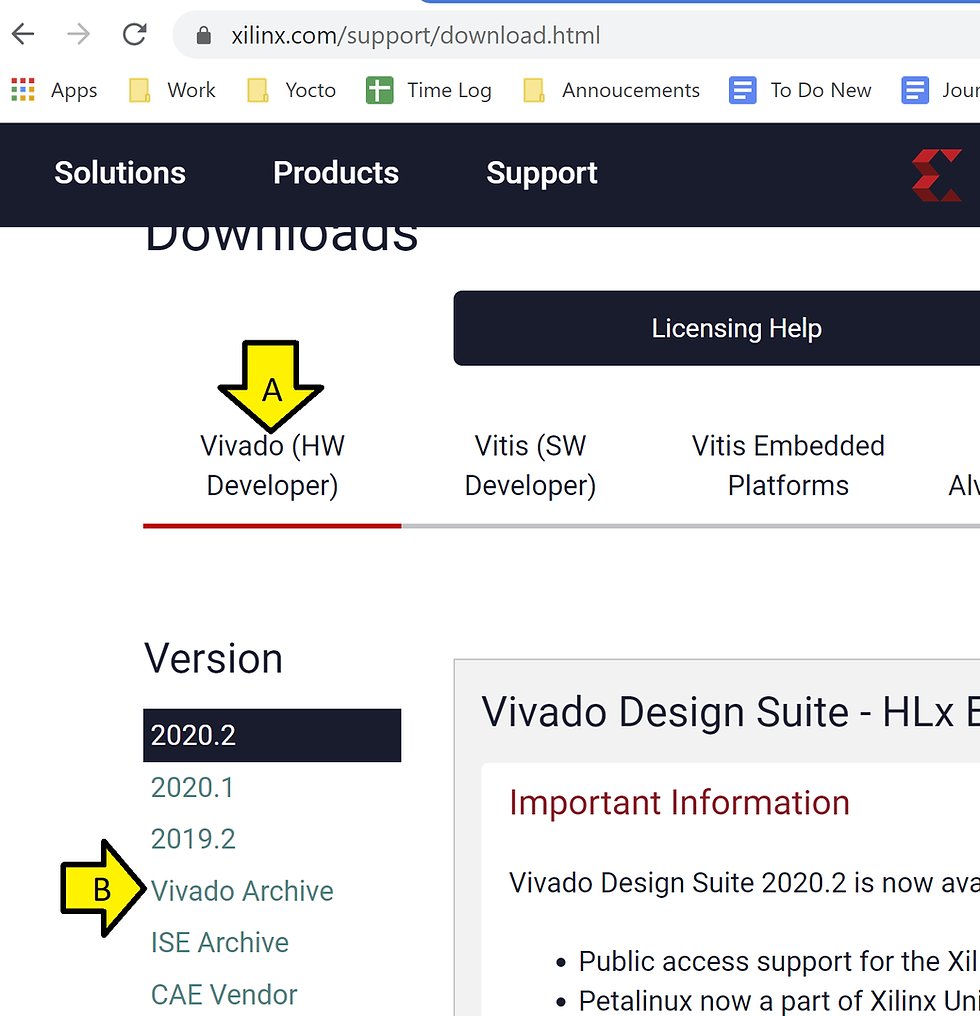Open the To Do New document bookmark
This screenshot has height=1016, width=980.
800,90
